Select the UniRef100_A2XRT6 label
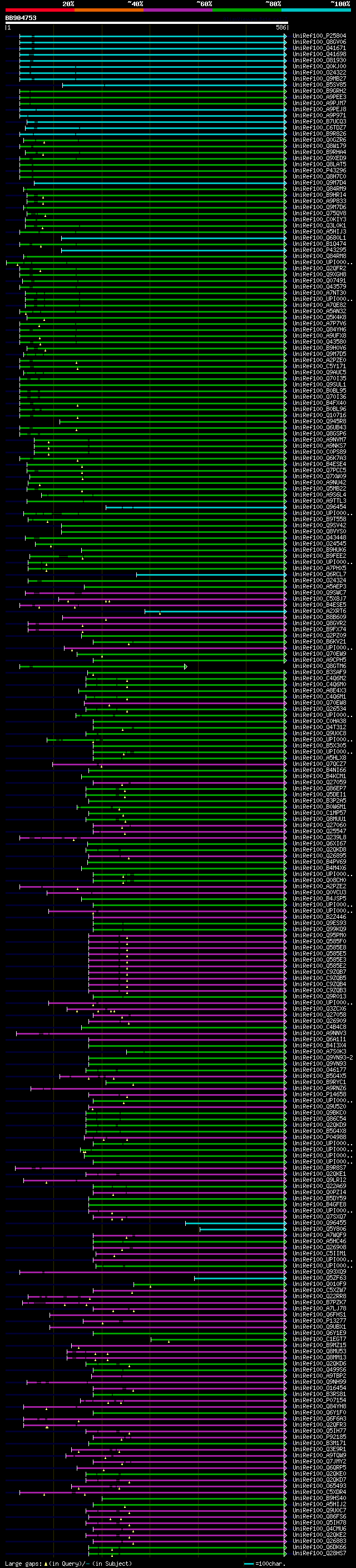The image size is (356, 1568). 319,611
